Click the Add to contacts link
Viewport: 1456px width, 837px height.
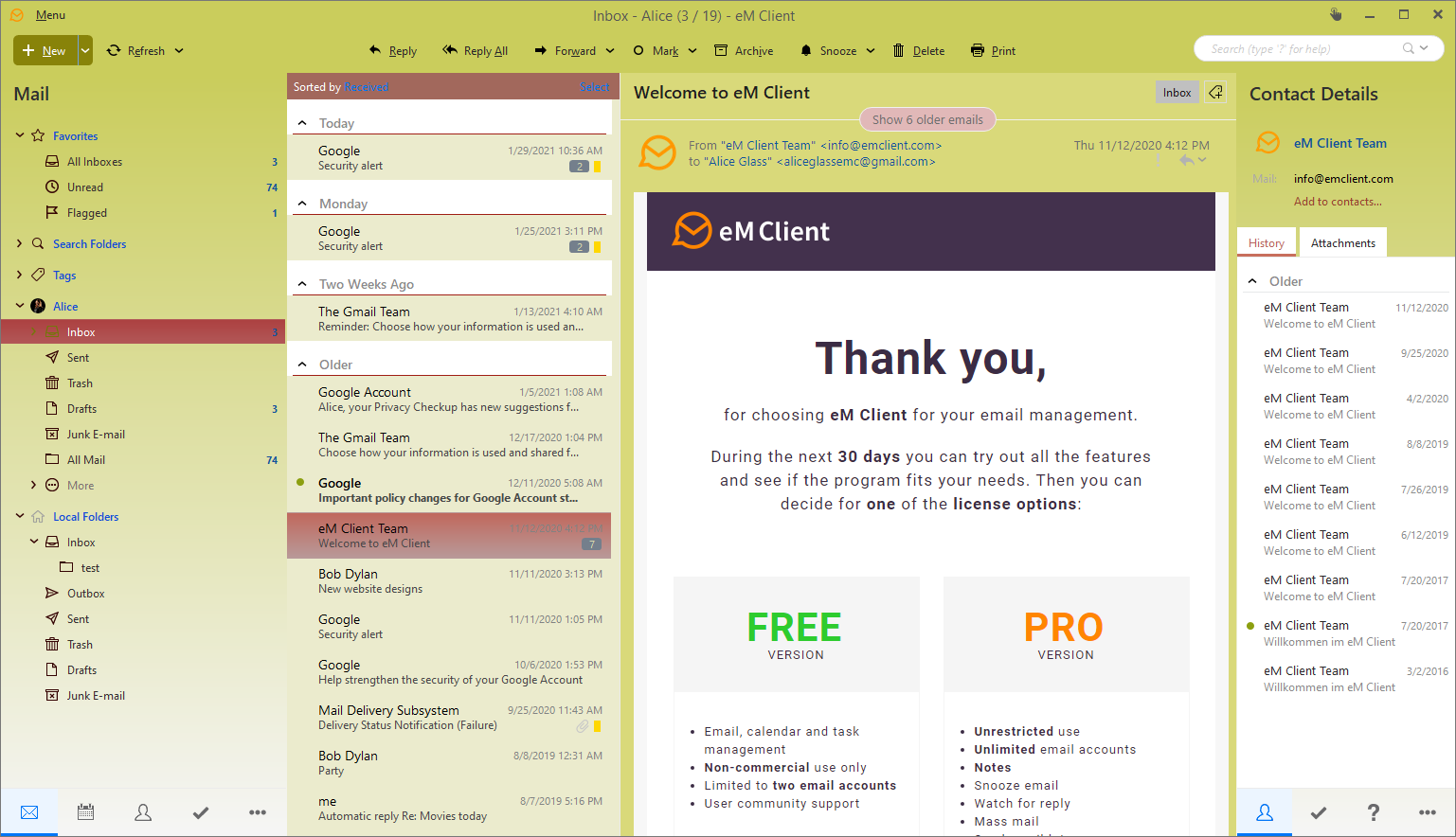(1338, 202)
